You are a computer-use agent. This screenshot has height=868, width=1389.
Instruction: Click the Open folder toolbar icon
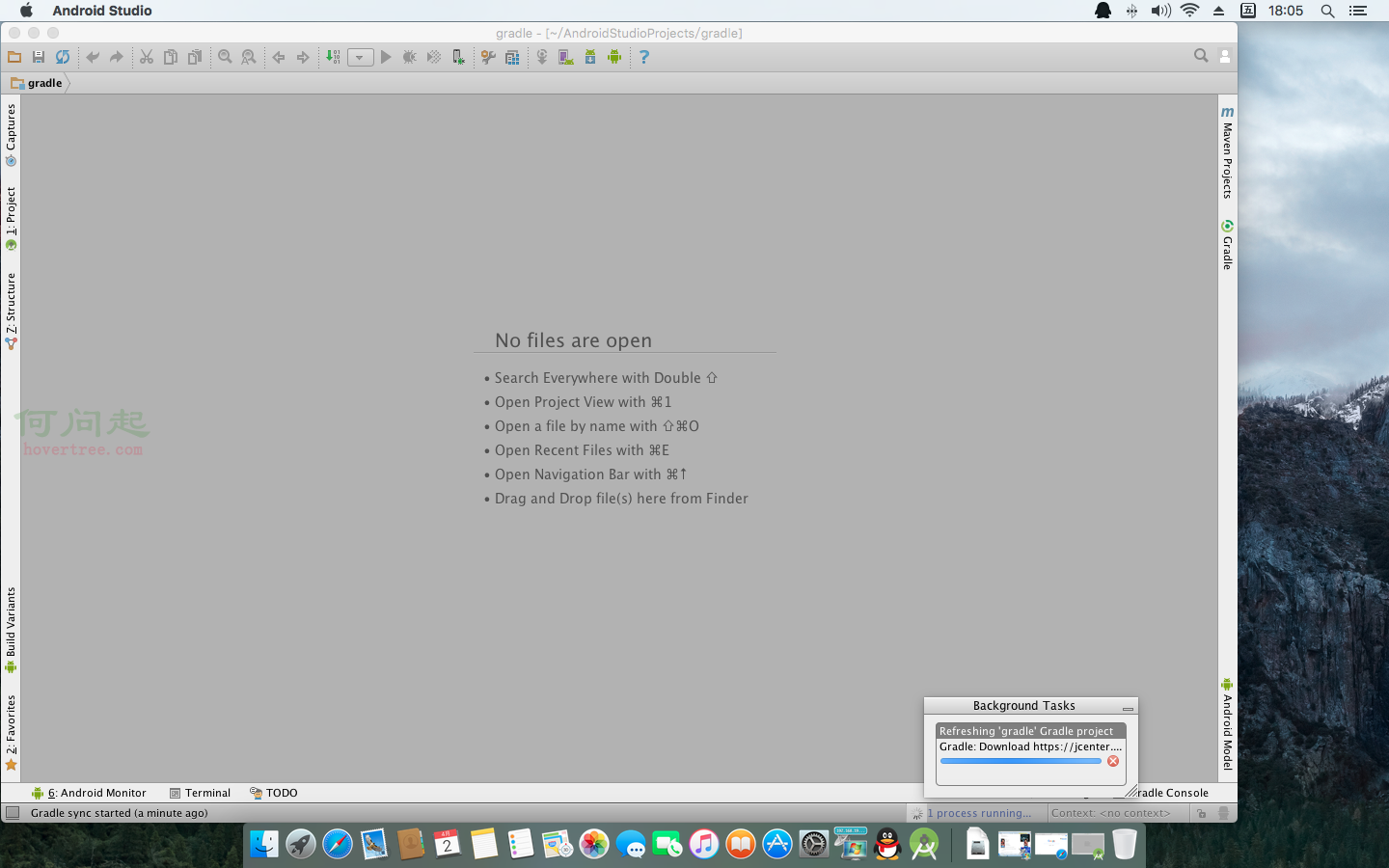point(14,57)
